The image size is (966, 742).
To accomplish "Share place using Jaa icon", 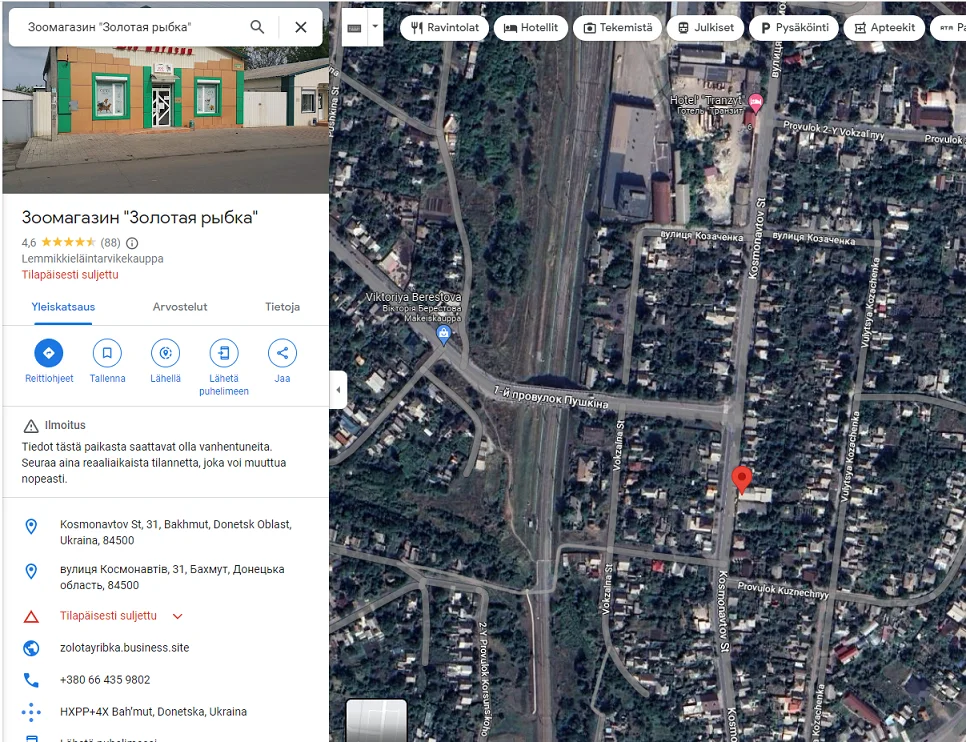I will (x=282, y=353).
